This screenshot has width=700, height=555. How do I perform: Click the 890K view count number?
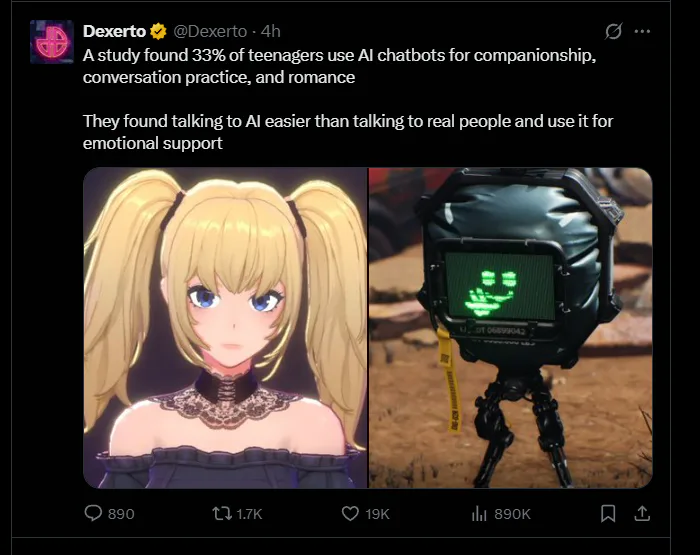click(512, 514)
